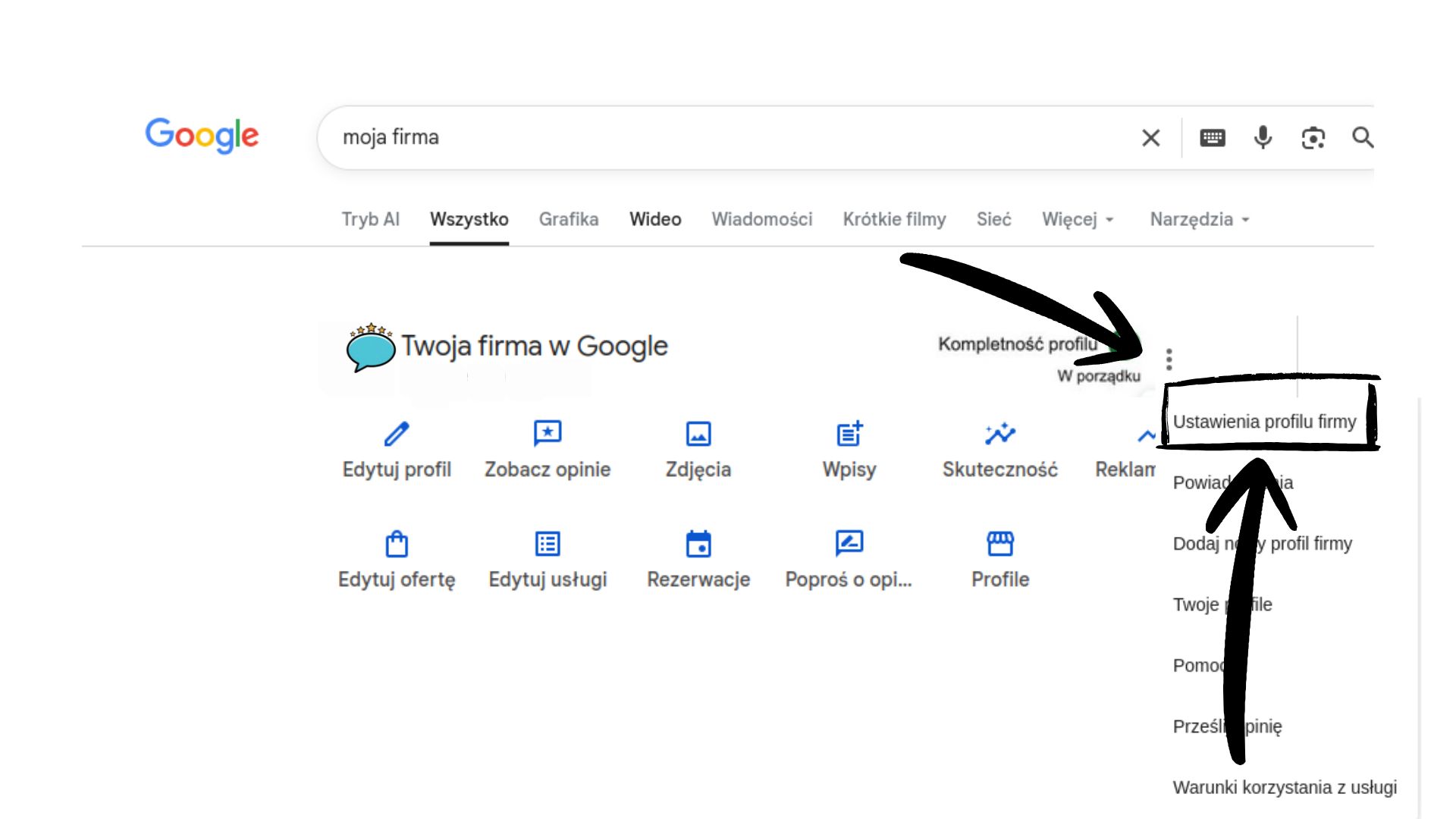Click the Edytuj profil pencil icon
Viewport: 1456px width, 819px height.
[x=397, y=434]
